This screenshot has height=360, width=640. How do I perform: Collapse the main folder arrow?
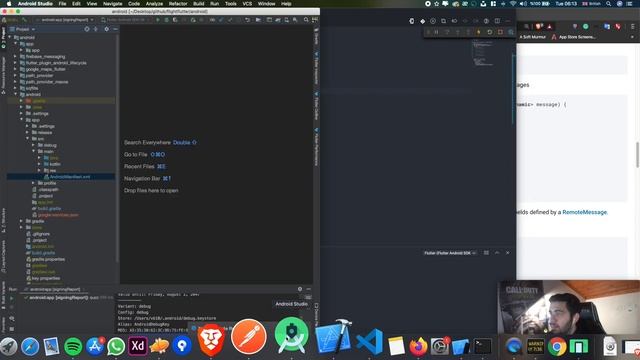[34, 151]
